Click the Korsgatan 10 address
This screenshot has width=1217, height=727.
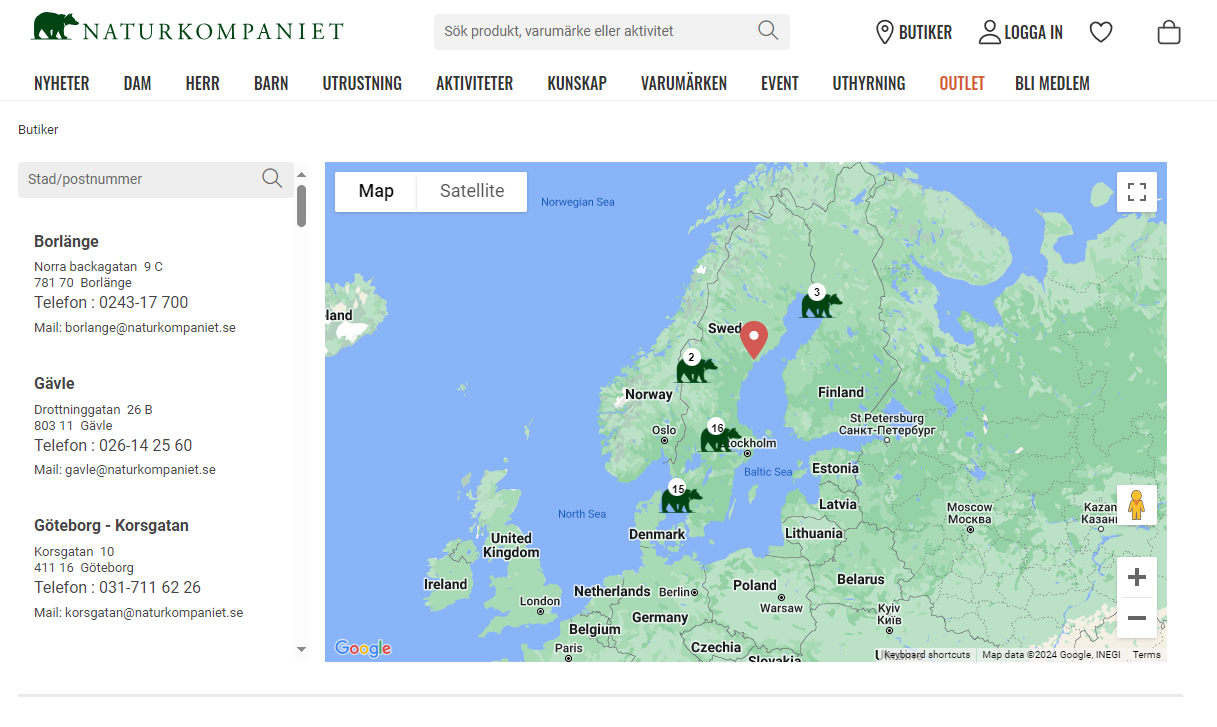74,552
